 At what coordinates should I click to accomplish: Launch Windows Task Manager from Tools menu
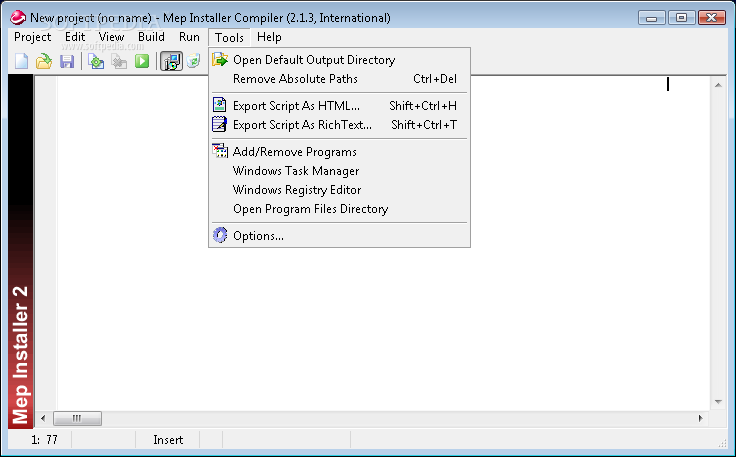coord(339,171)
